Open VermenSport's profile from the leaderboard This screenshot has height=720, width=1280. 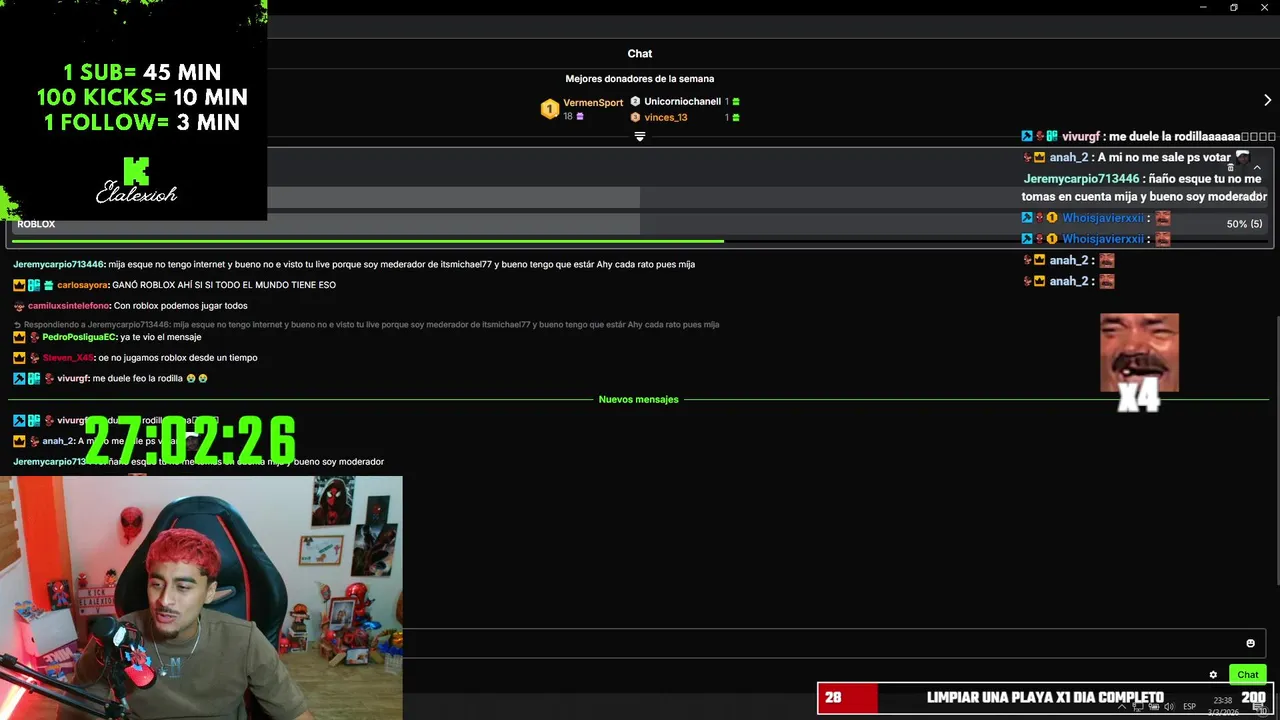tap(593, 102)
